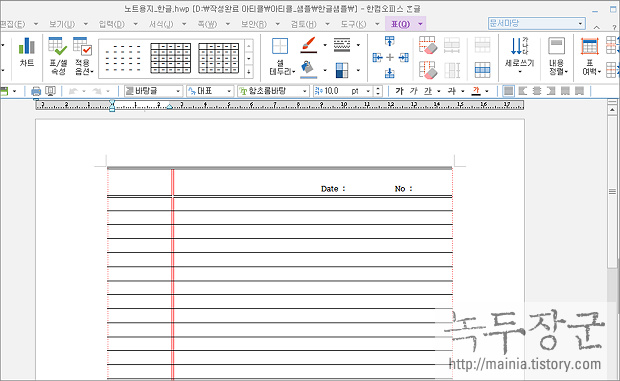The width and height of the screenshot is (620, 381).
Task: Pick the border color brush tool
Action: [x=309, y=45]
